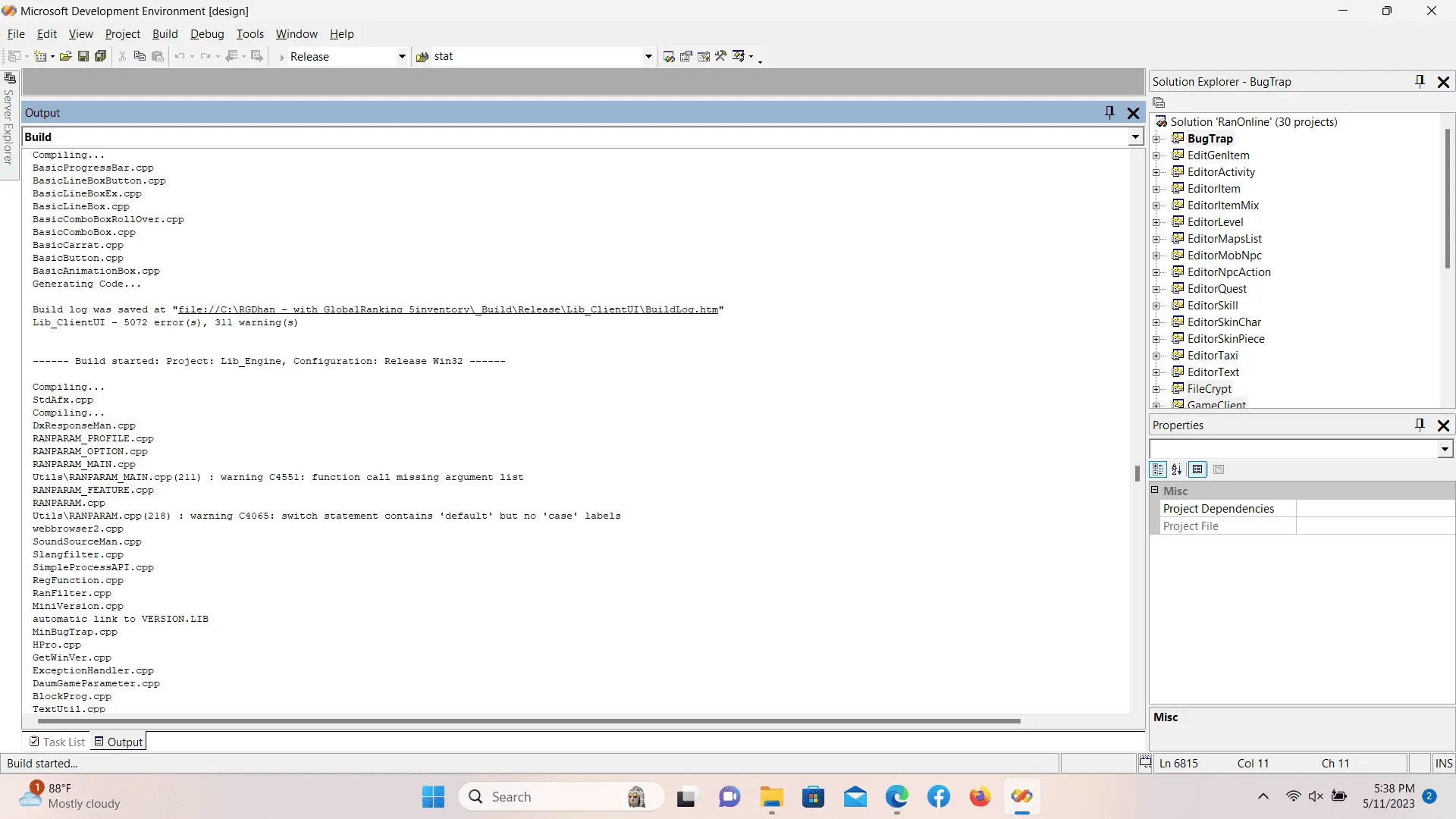This screenshot has height=819, width=1456.
Task: Open the Toolbox icon in the main toolbar
Action: pyautogui.click(x=721, y=56)
